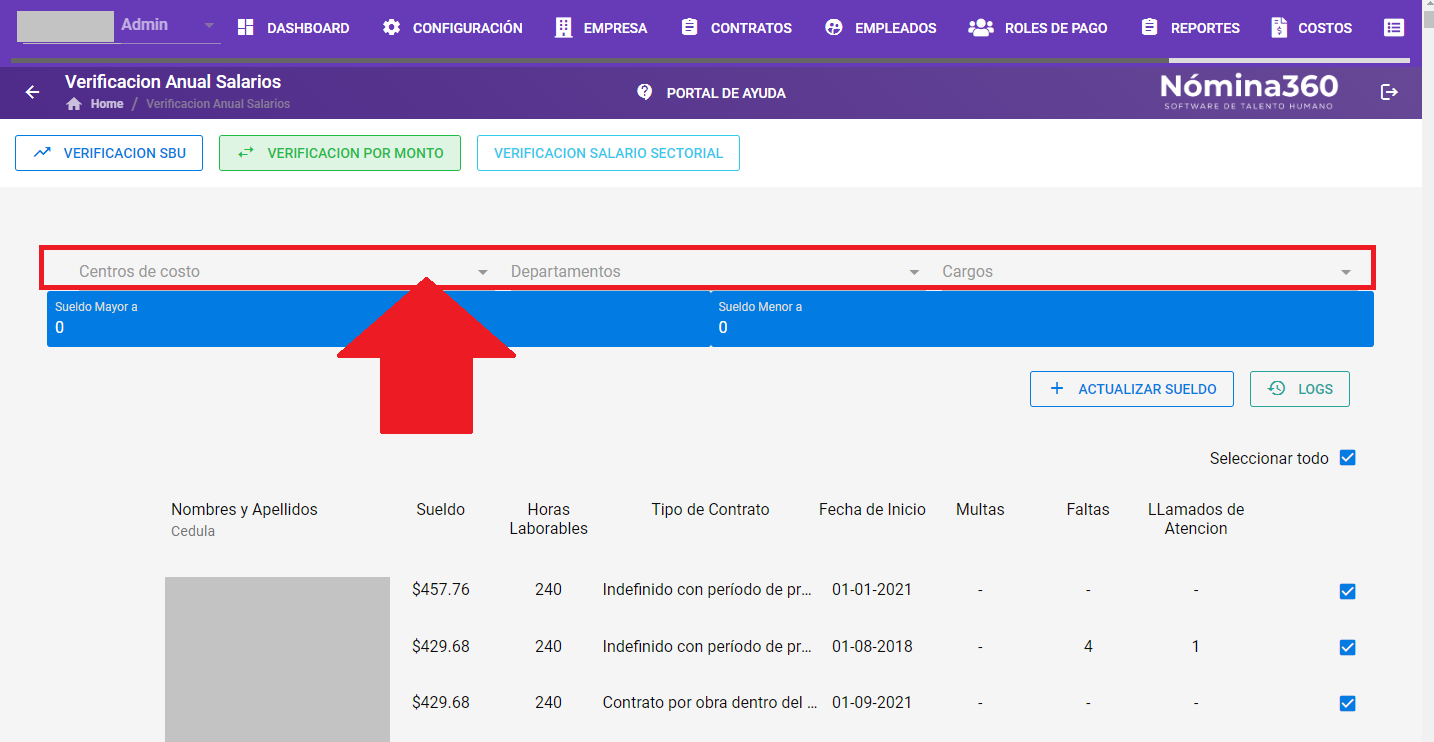Screen dimensions: 1434x742
Task: Click the Reportes clipboard icon
Action: (1149, 28)
